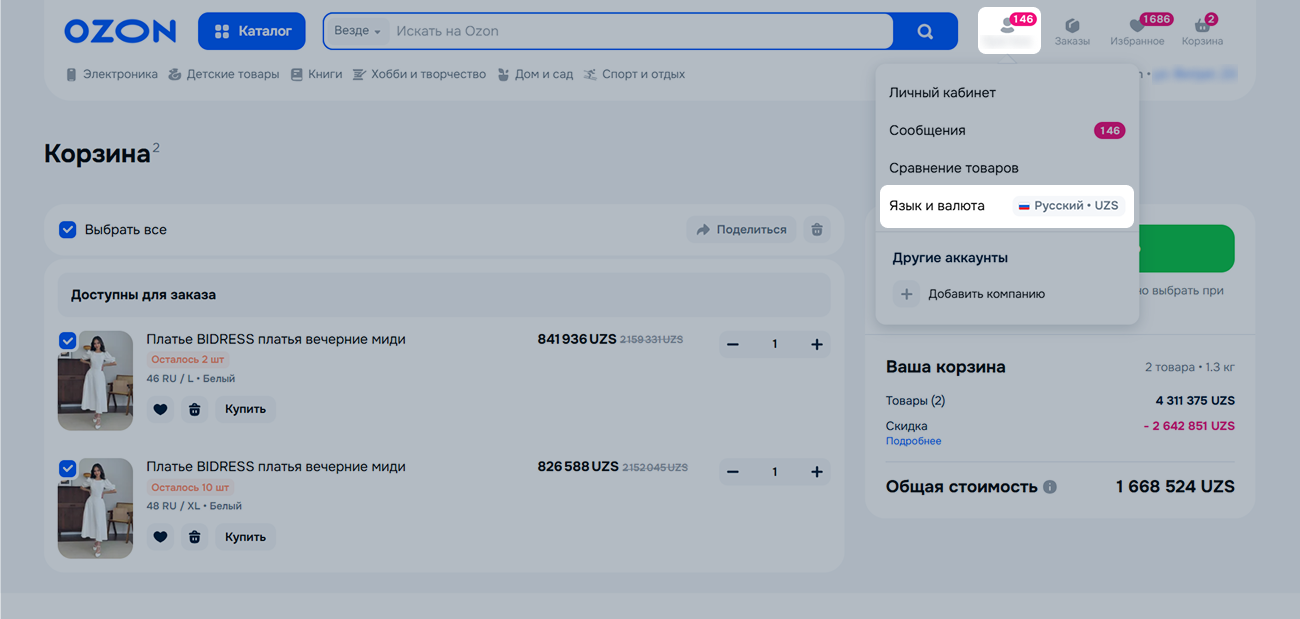Screen dimensions: 1300x619
Task: Add first dress to favorites with heart
Action: click(x=160, y=409)
